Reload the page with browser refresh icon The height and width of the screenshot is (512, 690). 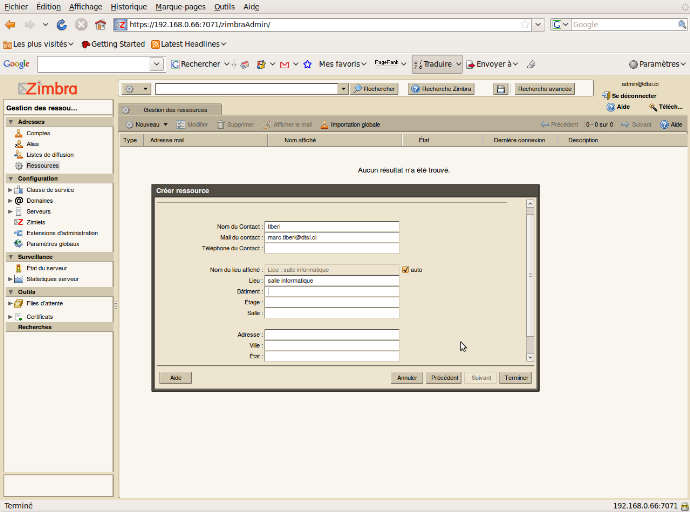[62, 24]
